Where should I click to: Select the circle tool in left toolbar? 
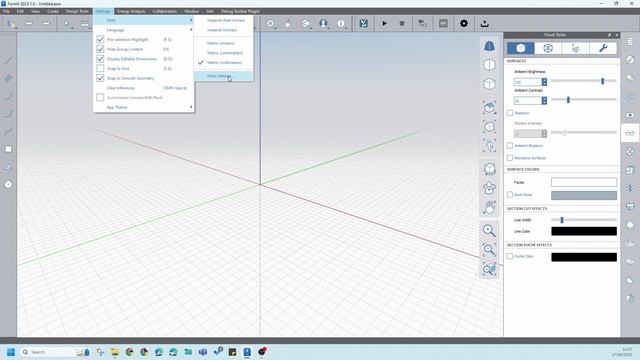tap(8, 184)
